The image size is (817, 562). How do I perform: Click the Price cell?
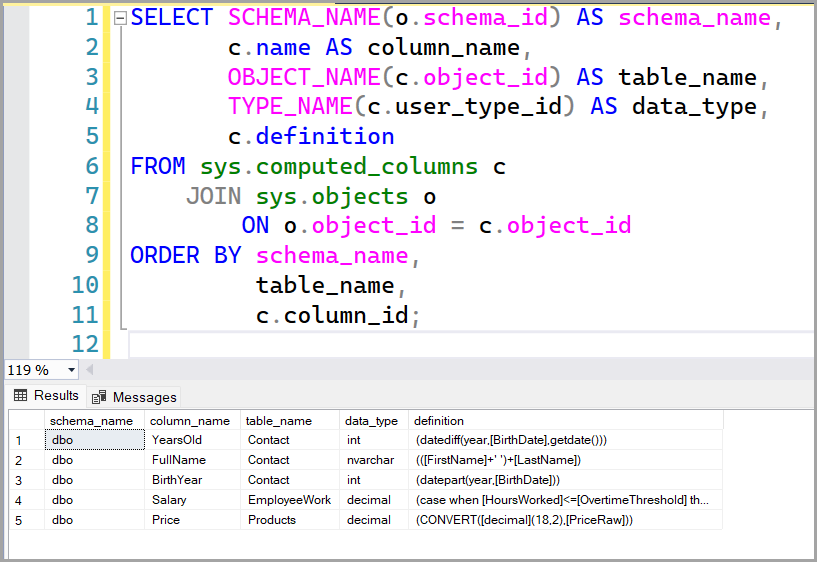192,520
